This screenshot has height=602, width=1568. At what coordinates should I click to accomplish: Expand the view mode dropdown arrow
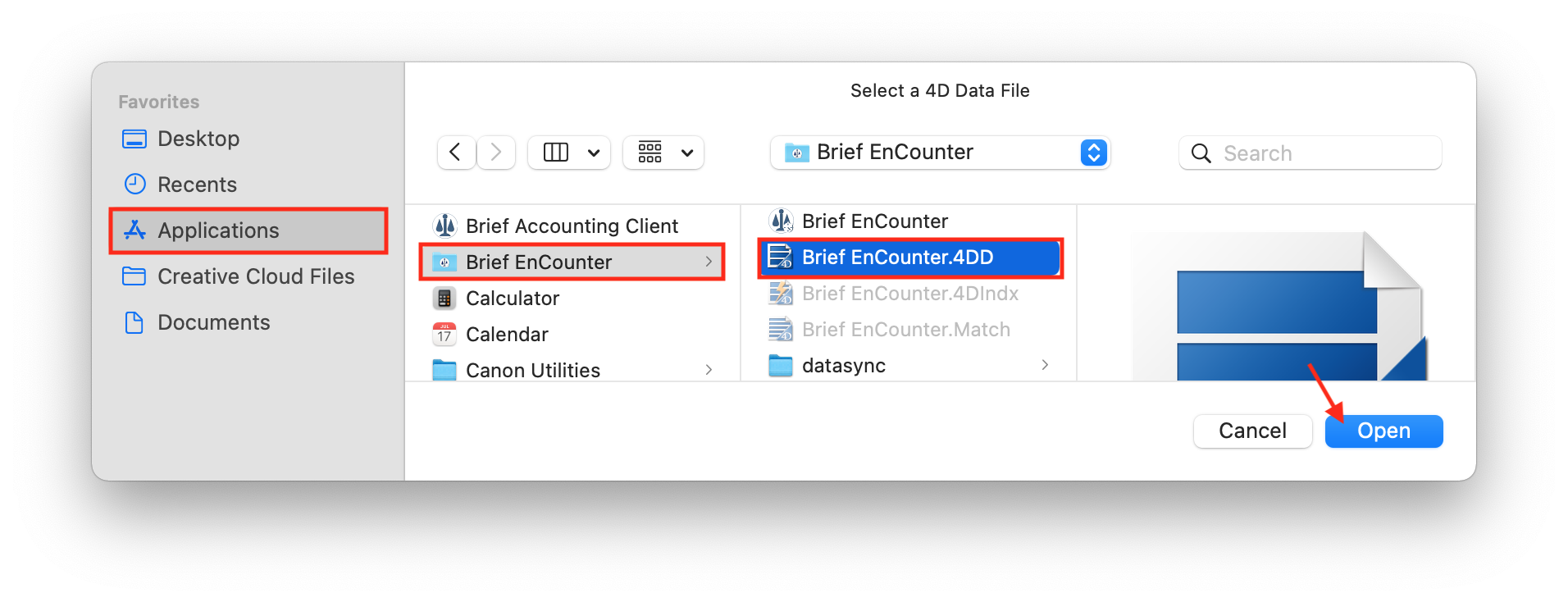pos(594,153)
